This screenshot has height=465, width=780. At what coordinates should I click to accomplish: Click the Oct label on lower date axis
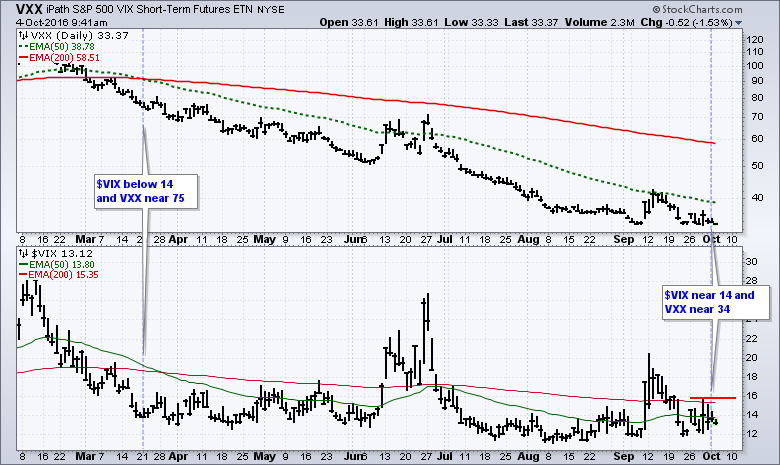pyautogui.click(x=712, y=456)
